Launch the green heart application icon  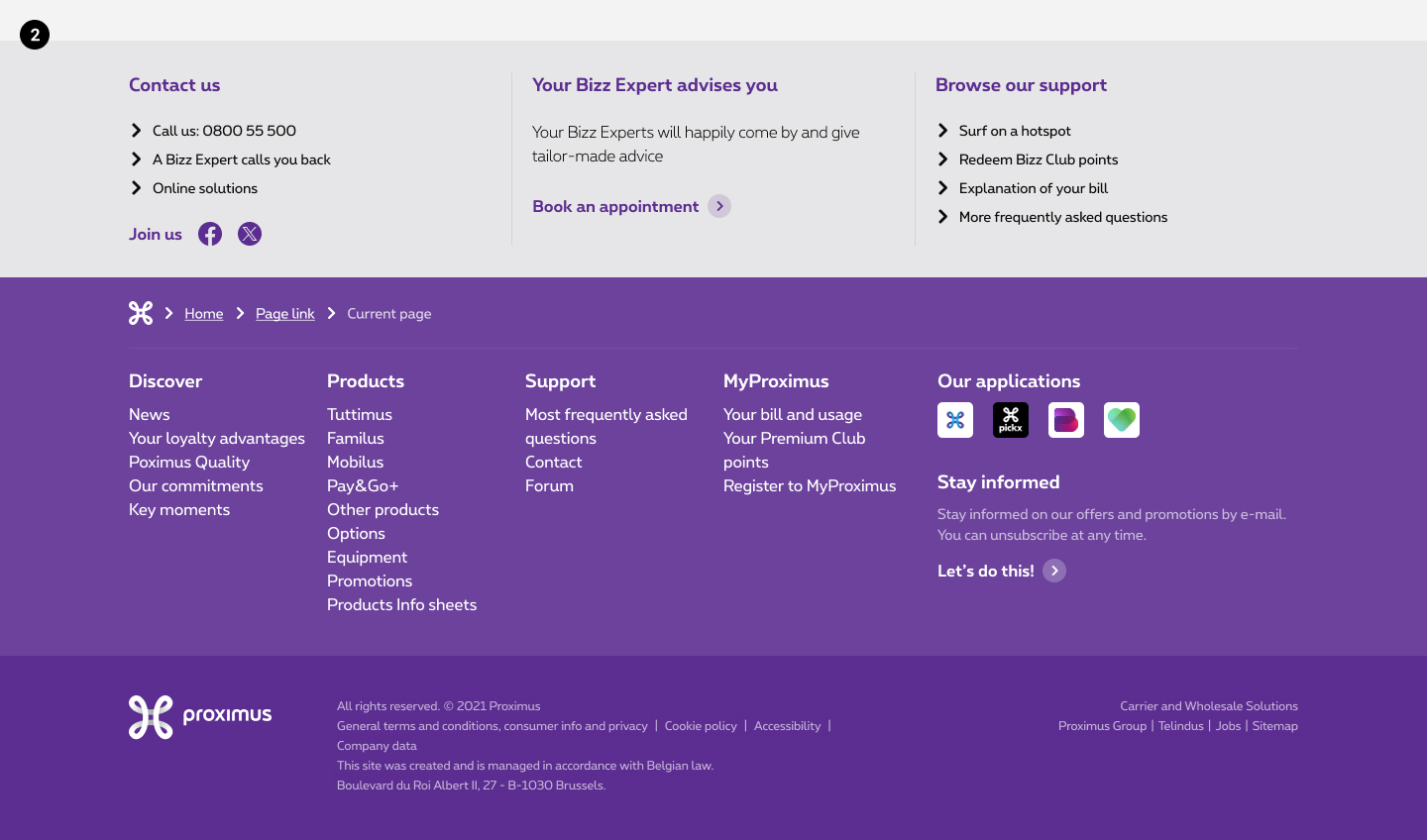coord(1122,420)
